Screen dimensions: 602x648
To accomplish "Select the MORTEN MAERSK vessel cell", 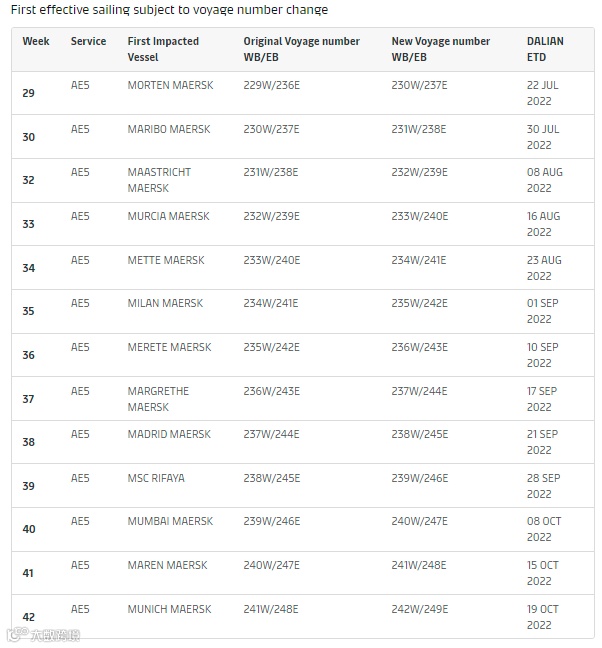I will pos(169,85).
